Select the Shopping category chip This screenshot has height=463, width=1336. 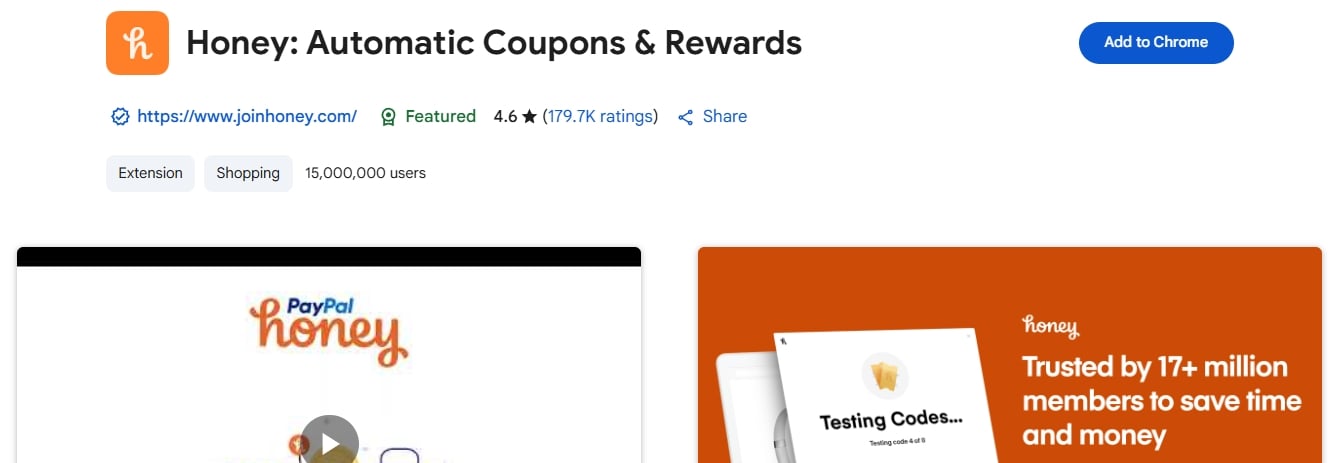248,173
